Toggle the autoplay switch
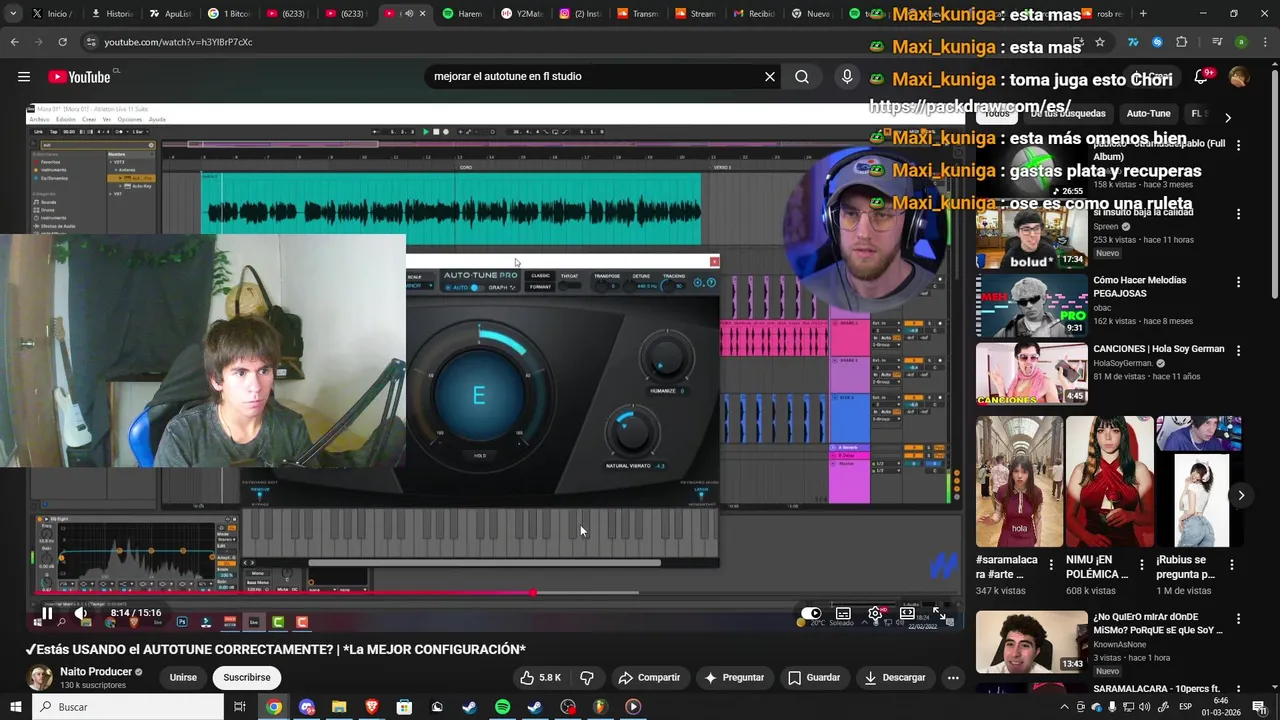Viewport: 1280px width, 720px height. tap(811, 613)
